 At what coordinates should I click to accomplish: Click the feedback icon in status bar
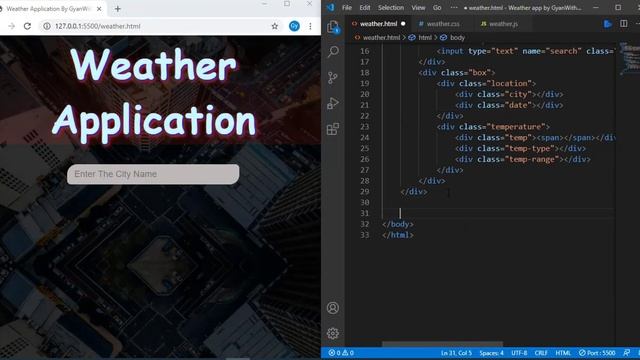coord(627,353)
